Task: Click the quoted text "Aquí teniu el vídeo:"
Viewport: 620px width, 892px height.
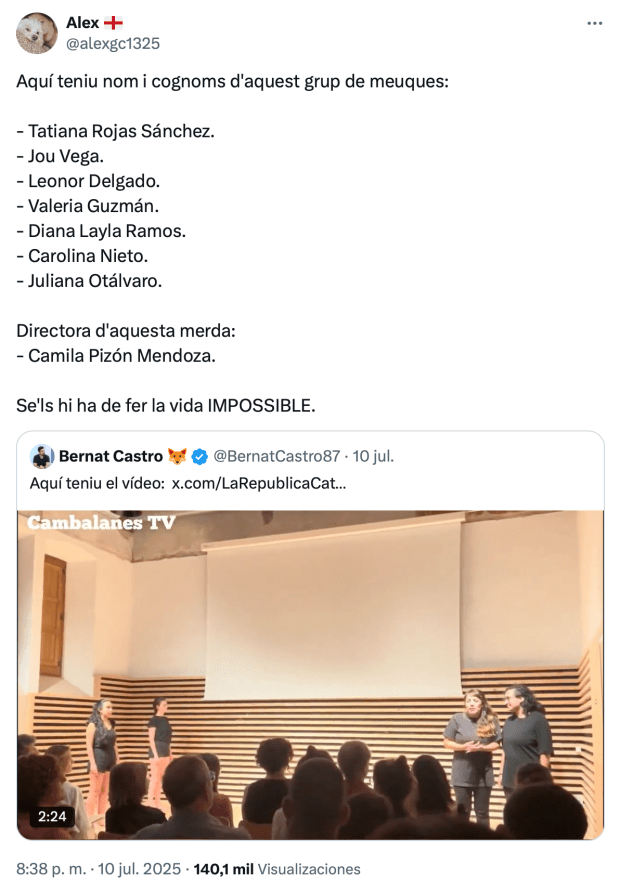Action: pyautogui.click(x=96, y=483)
